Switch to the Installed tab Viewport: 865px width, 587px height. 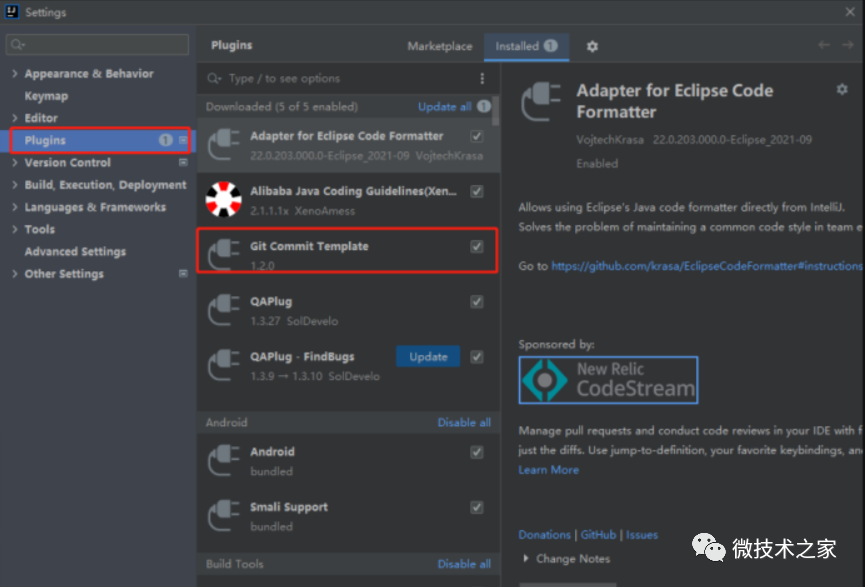[526, 46]
